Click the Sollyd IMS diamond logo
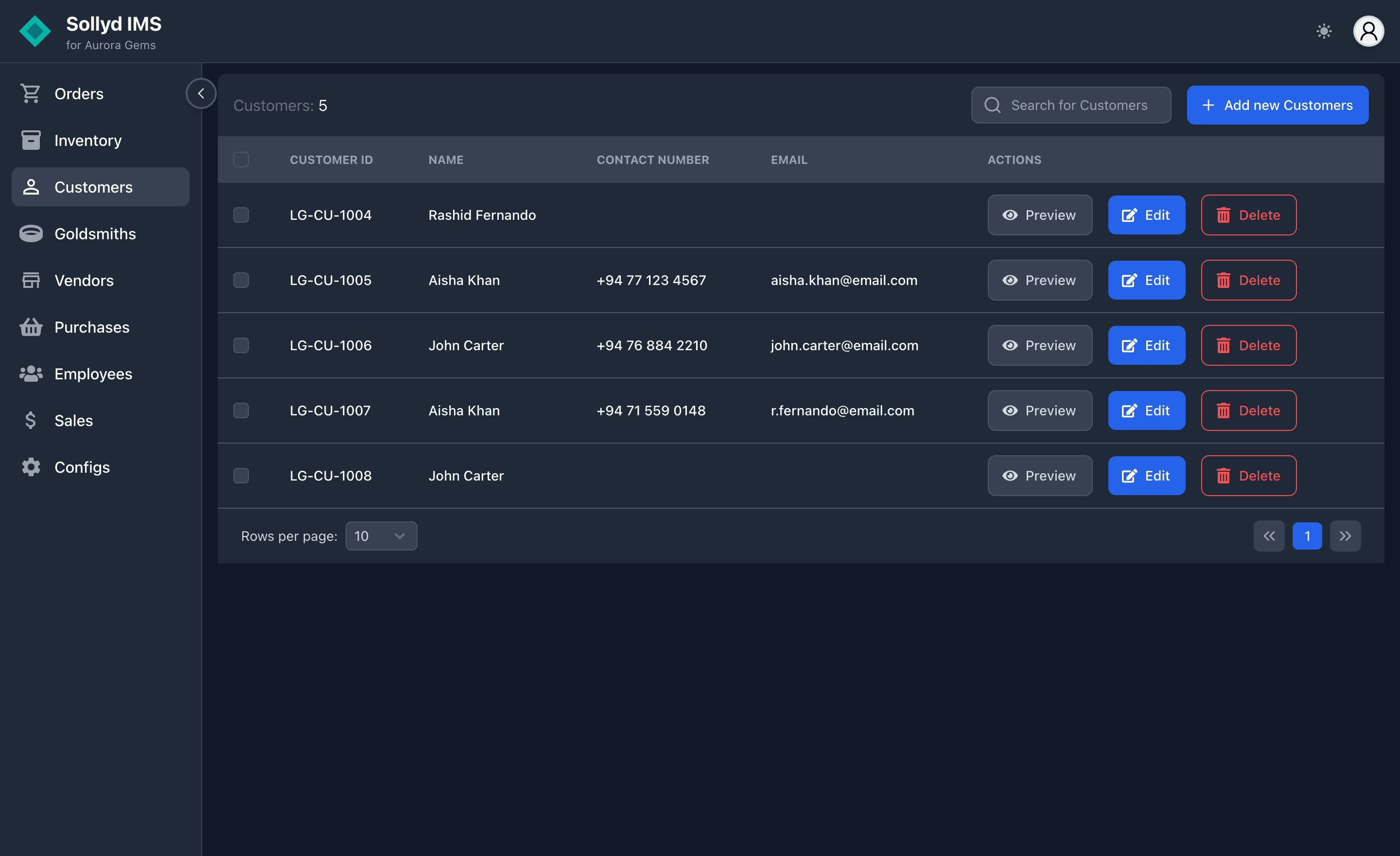This screenshot has width=1400, height=856. [35, 31]
